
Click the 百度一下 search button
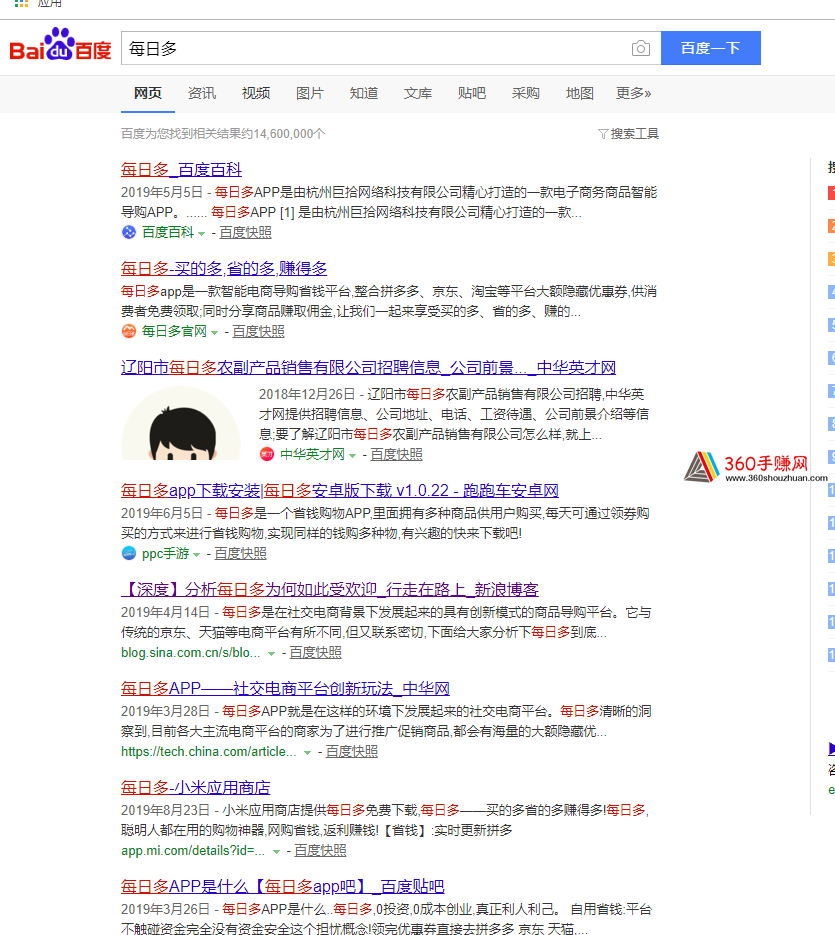tap(710, 48)
